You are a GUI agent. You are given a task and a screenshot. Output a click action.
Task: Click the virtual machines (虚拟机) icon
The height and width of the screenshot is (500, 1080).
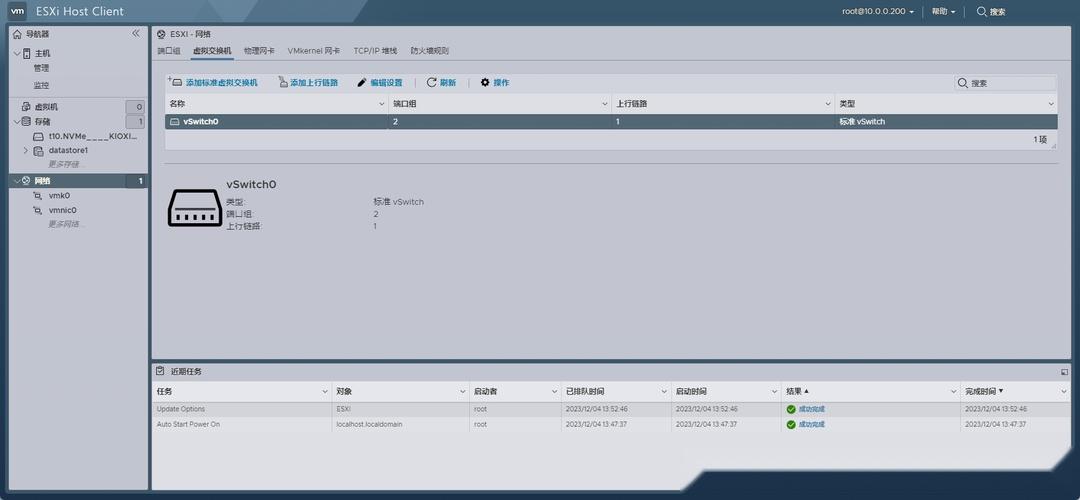click(x=26, y=107)
